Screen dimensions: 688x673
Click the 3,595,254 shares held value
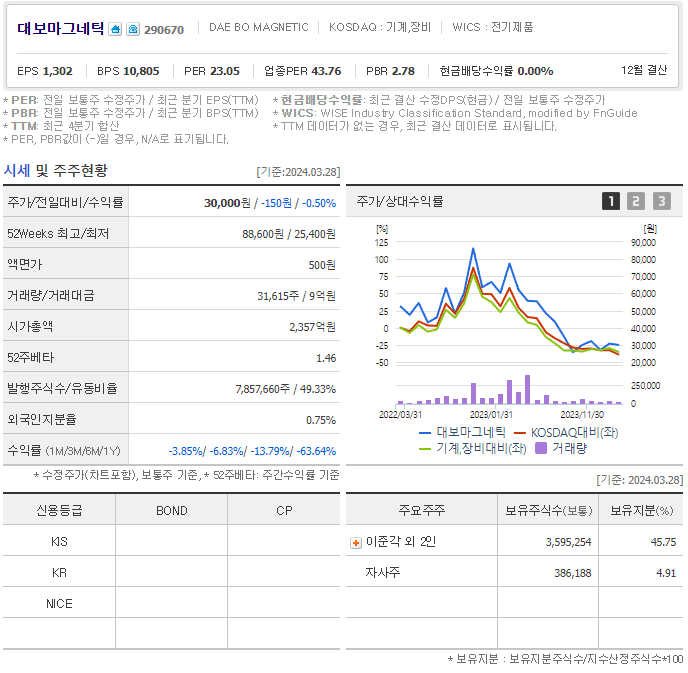pos(568,542)
